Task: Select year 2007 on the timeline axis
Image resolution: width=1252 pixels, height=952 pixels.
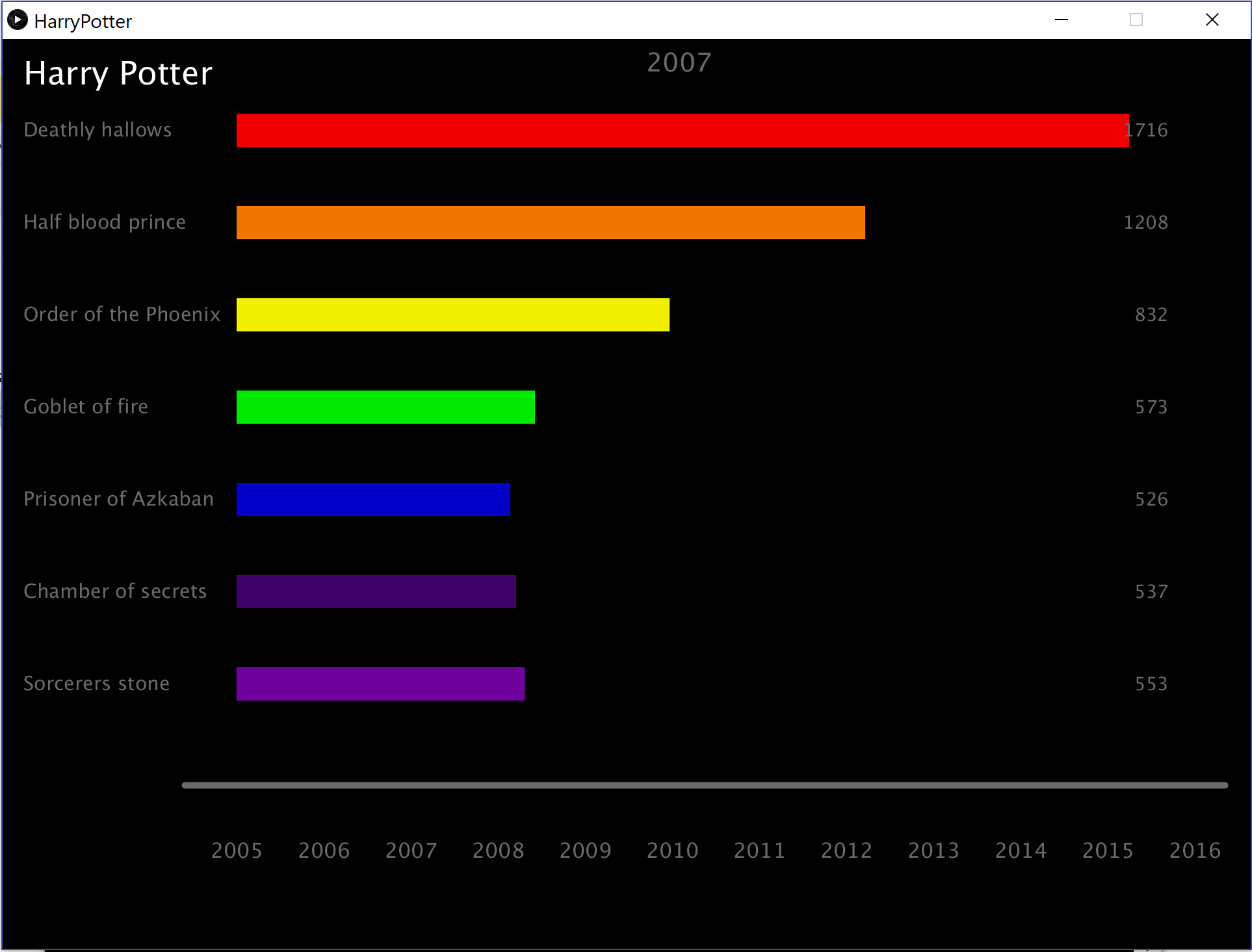Action: (x=411, y=851)
